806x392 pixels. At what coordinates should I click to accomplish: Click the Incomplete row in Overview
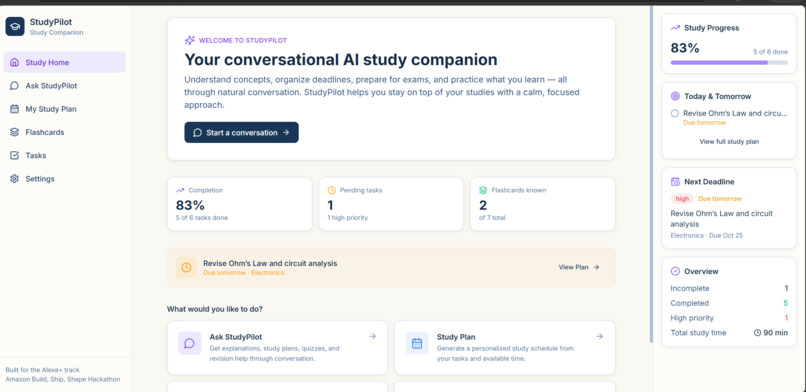[x=729, y=288]
